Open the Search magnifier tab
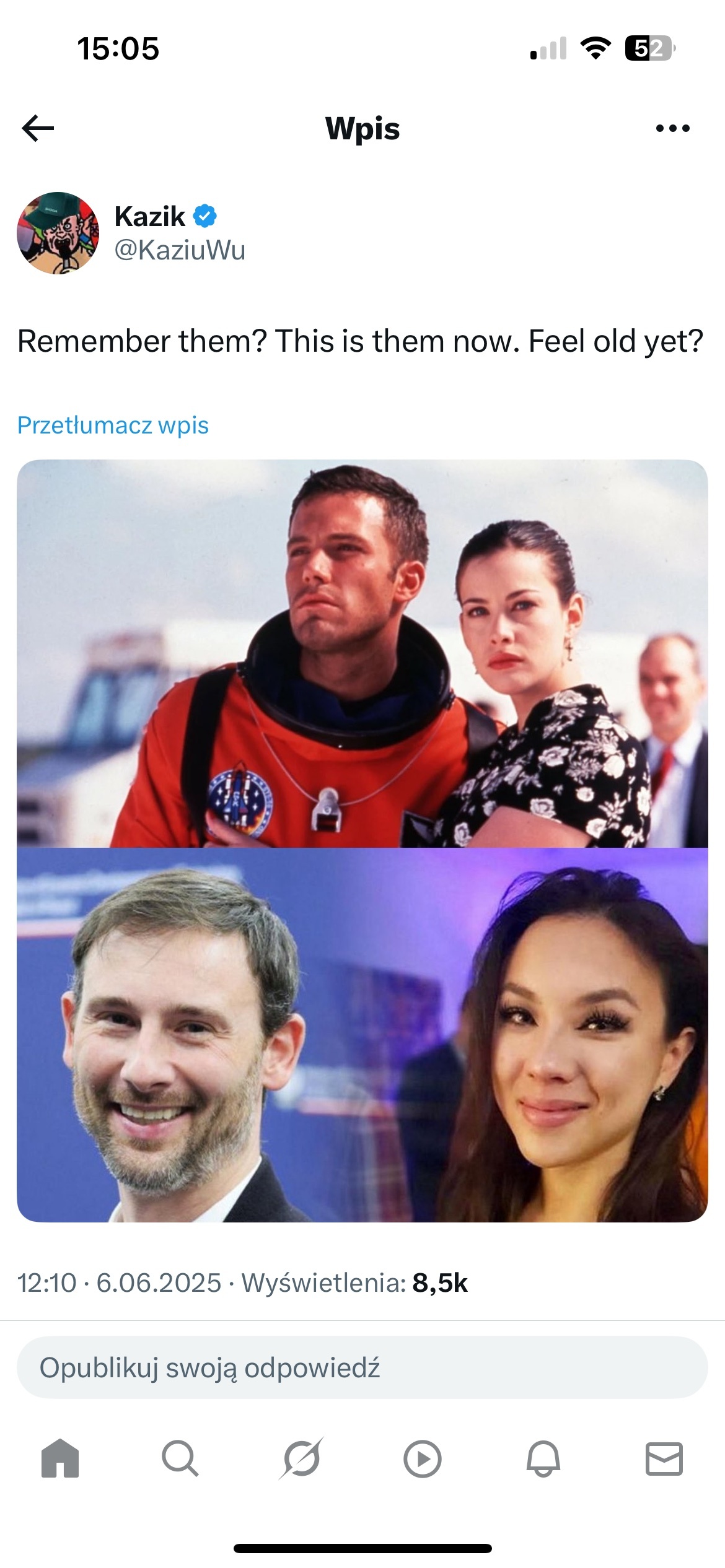Viewport: 725px width, 1568px height. [x=180, y=1458]
